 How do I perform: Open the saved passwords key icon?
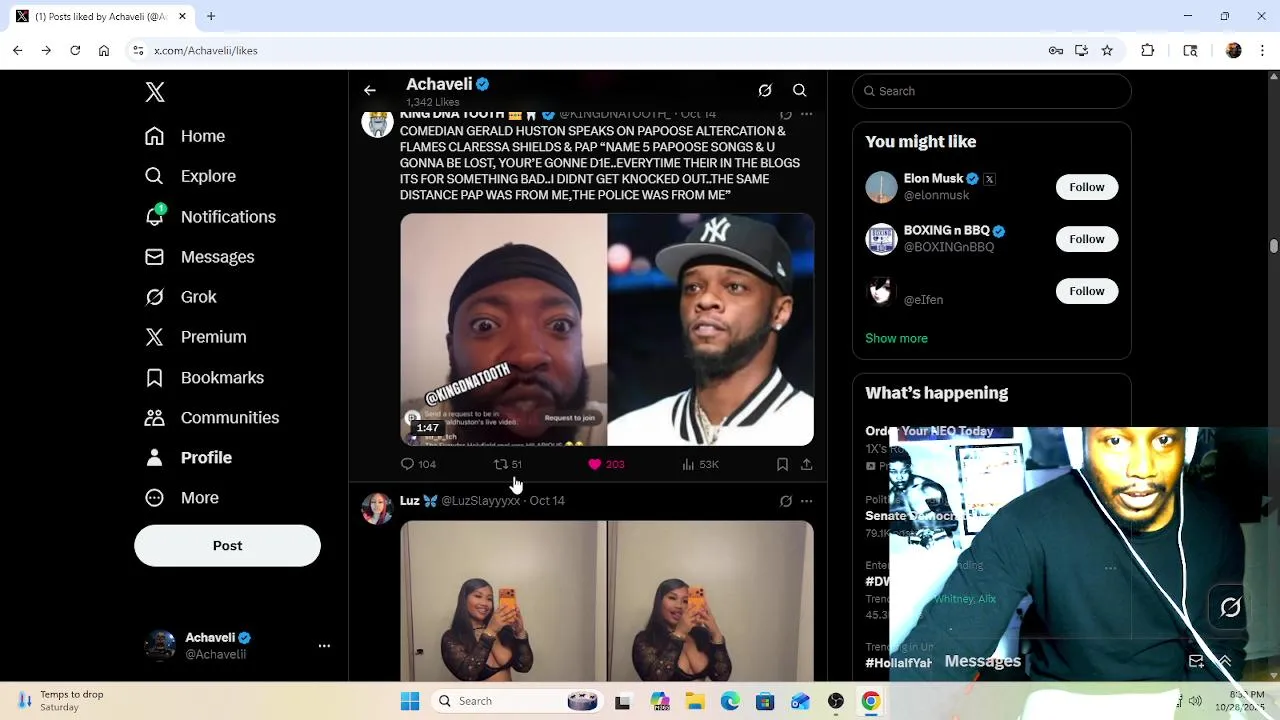[x=1056, y=50]
